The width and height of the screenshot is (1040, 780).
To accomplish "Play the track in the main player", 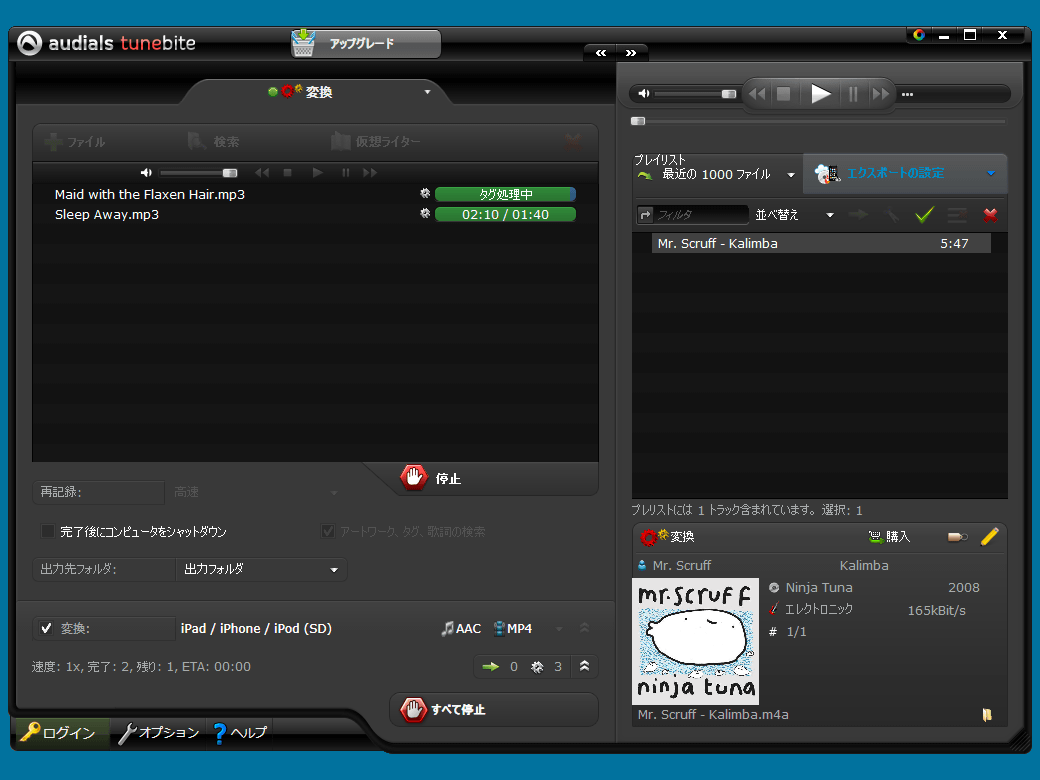I will click(820, 94).
